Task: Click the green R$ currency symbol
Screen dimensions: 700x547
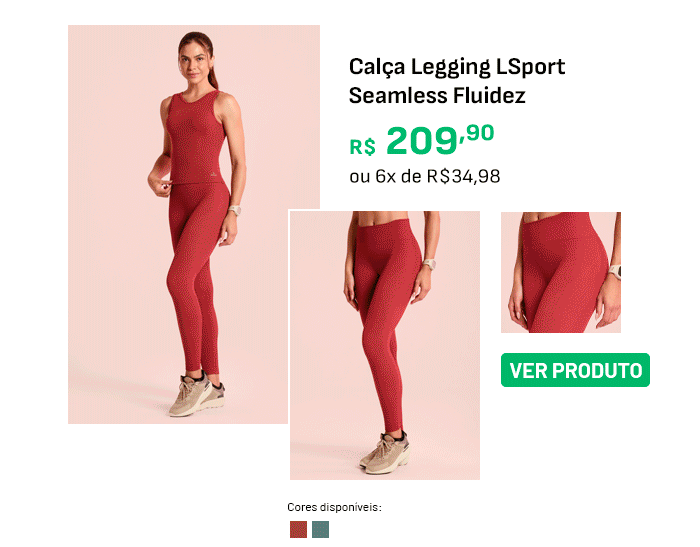Action: click(362, 146)
